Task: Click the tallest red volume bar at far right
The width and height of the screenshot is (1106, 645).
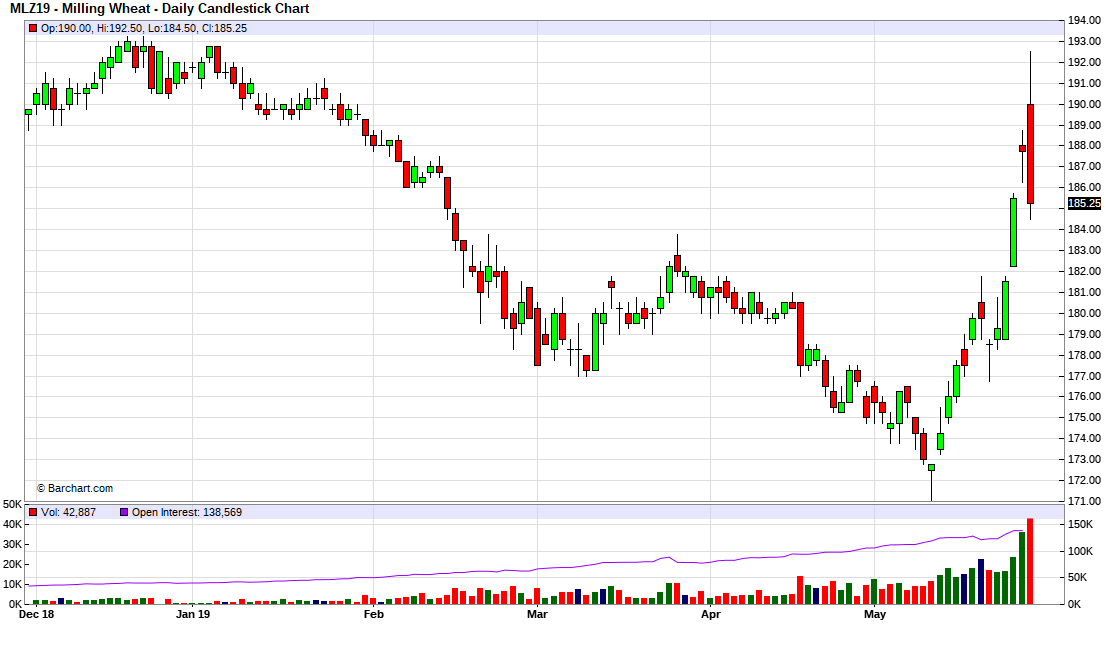Action: [1030, 561]
